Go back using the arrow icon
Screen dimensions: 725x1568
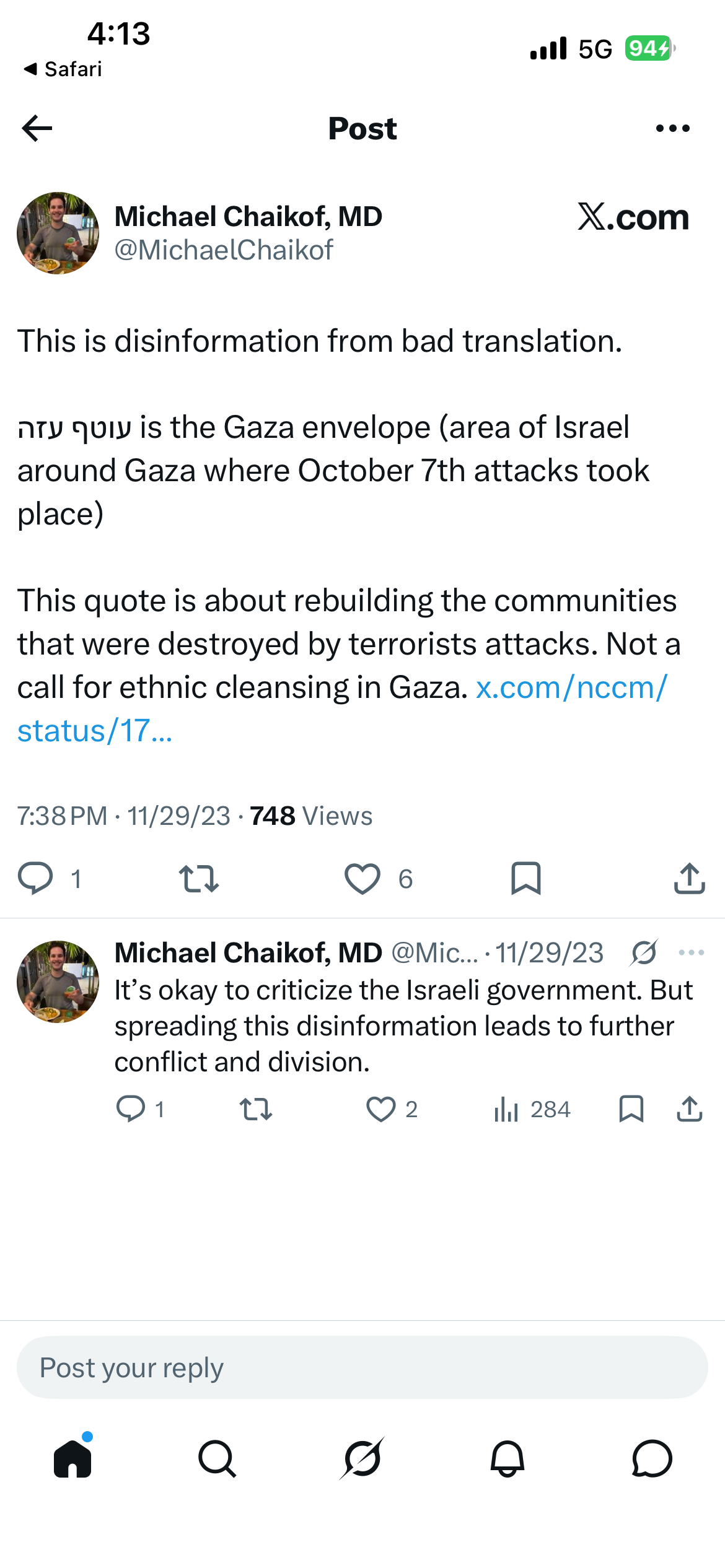point(37,128)
